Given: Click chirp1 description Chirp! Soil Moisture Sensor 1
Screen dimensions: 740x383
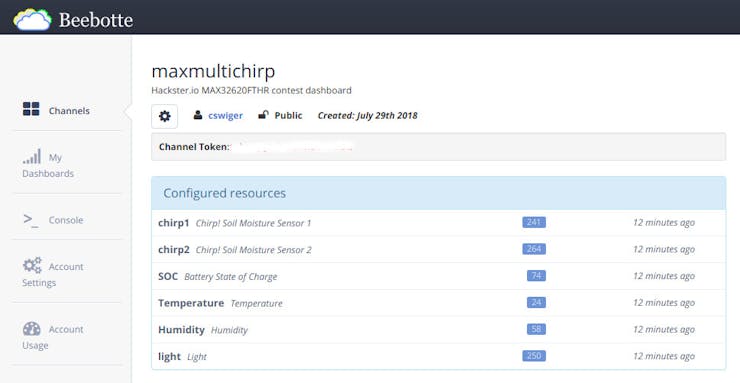Looking at the screenshot, I should 253,223.
